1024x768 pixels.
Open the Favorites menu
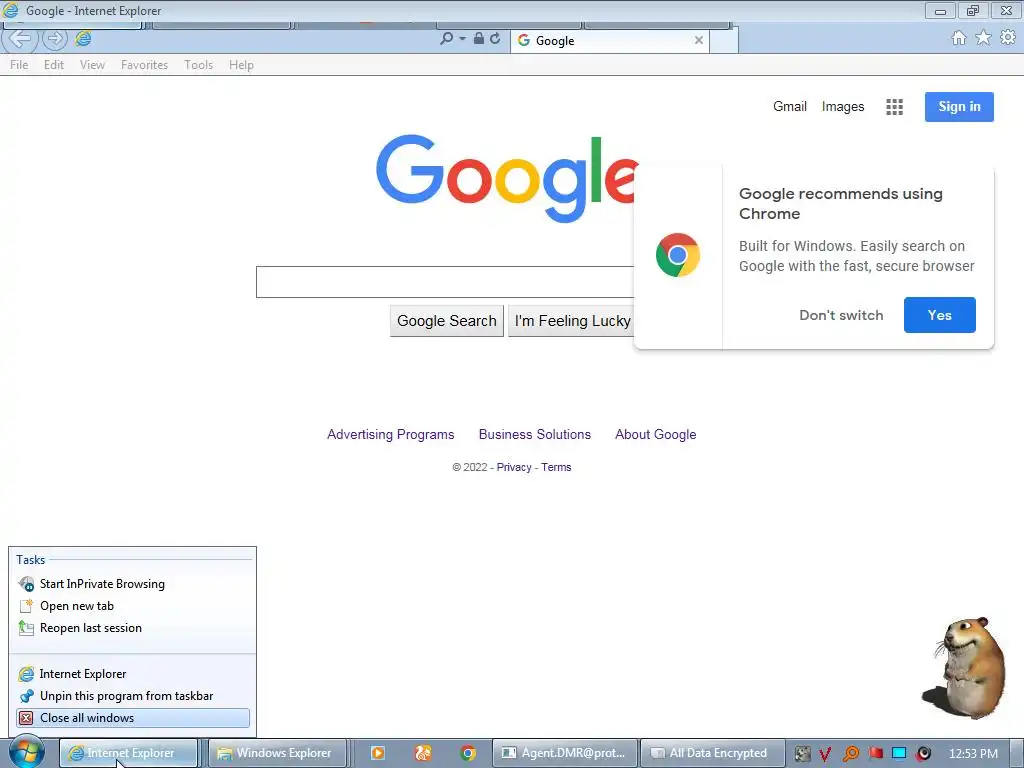click(x=144, y=65)
